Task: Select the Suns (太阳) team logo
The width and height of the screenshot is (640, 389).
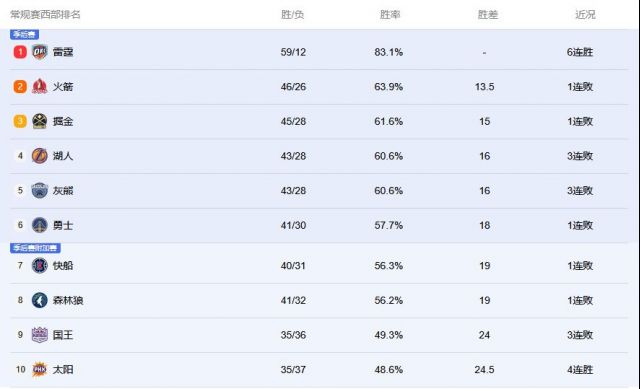Action: click(40, 369)
